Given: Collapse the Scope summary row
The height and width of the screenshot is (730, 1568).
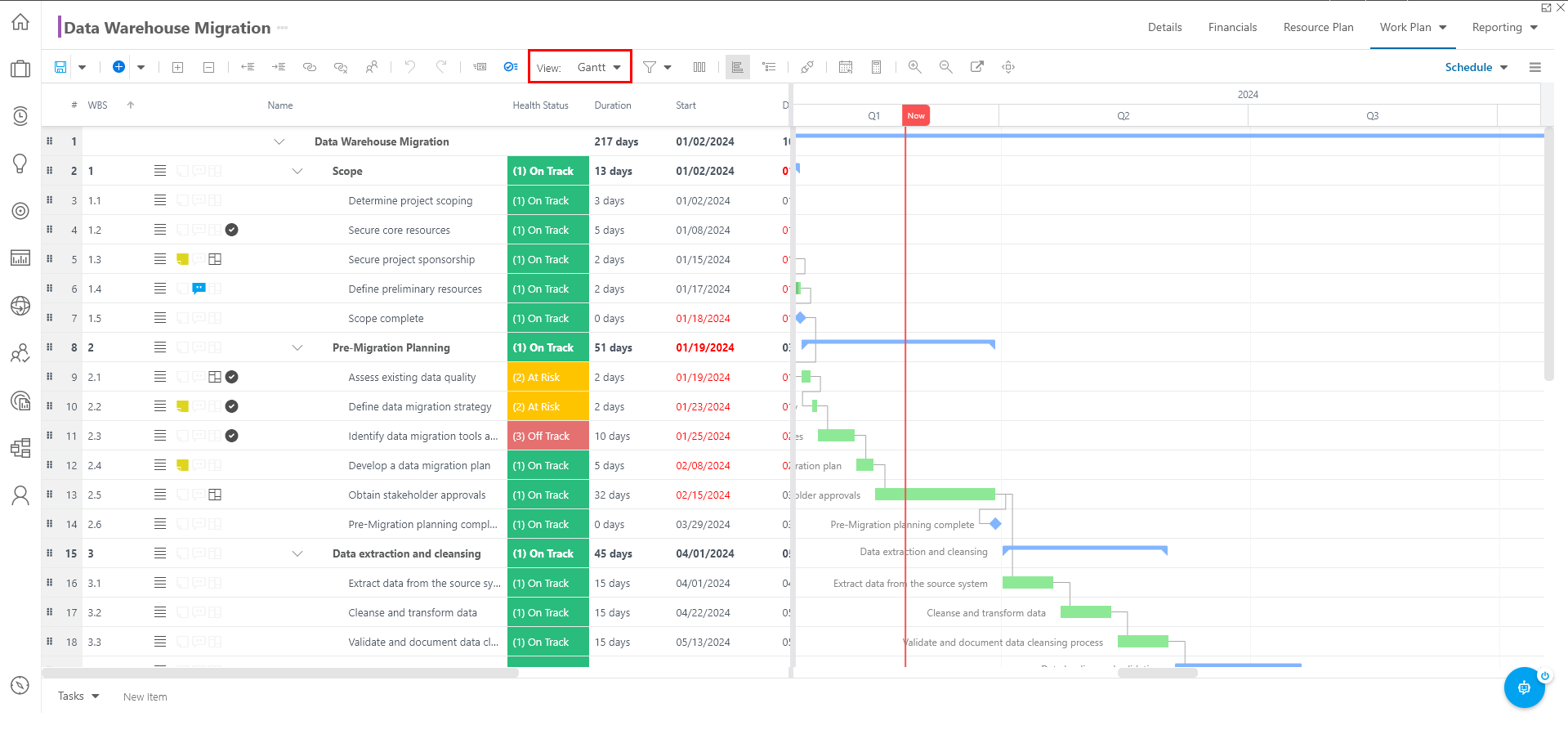Looking at the screenshot, I should coord(297,171).
